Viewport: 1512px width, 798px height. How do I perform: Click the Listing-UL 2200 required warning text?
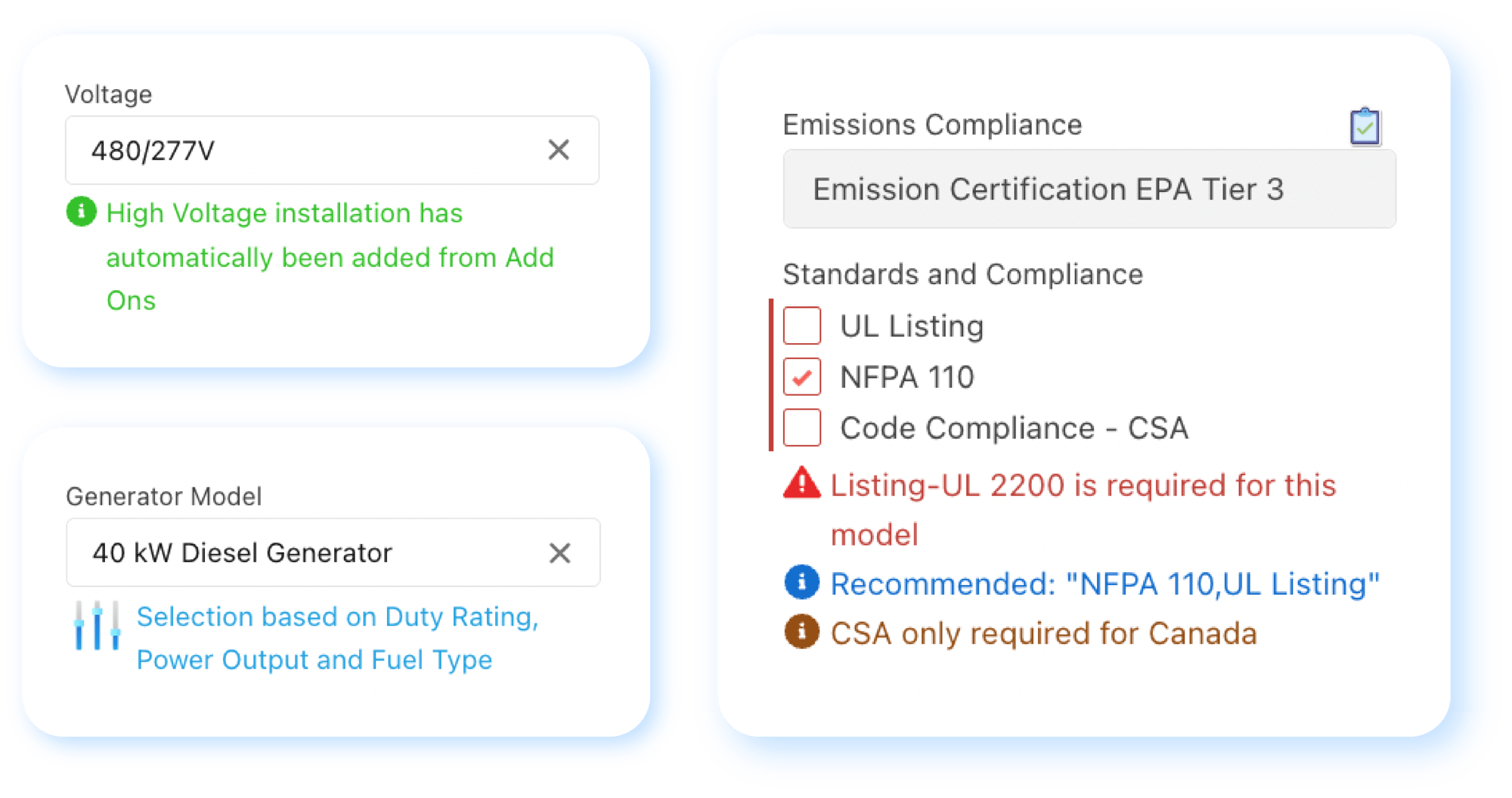click(x=1083, y=509)
